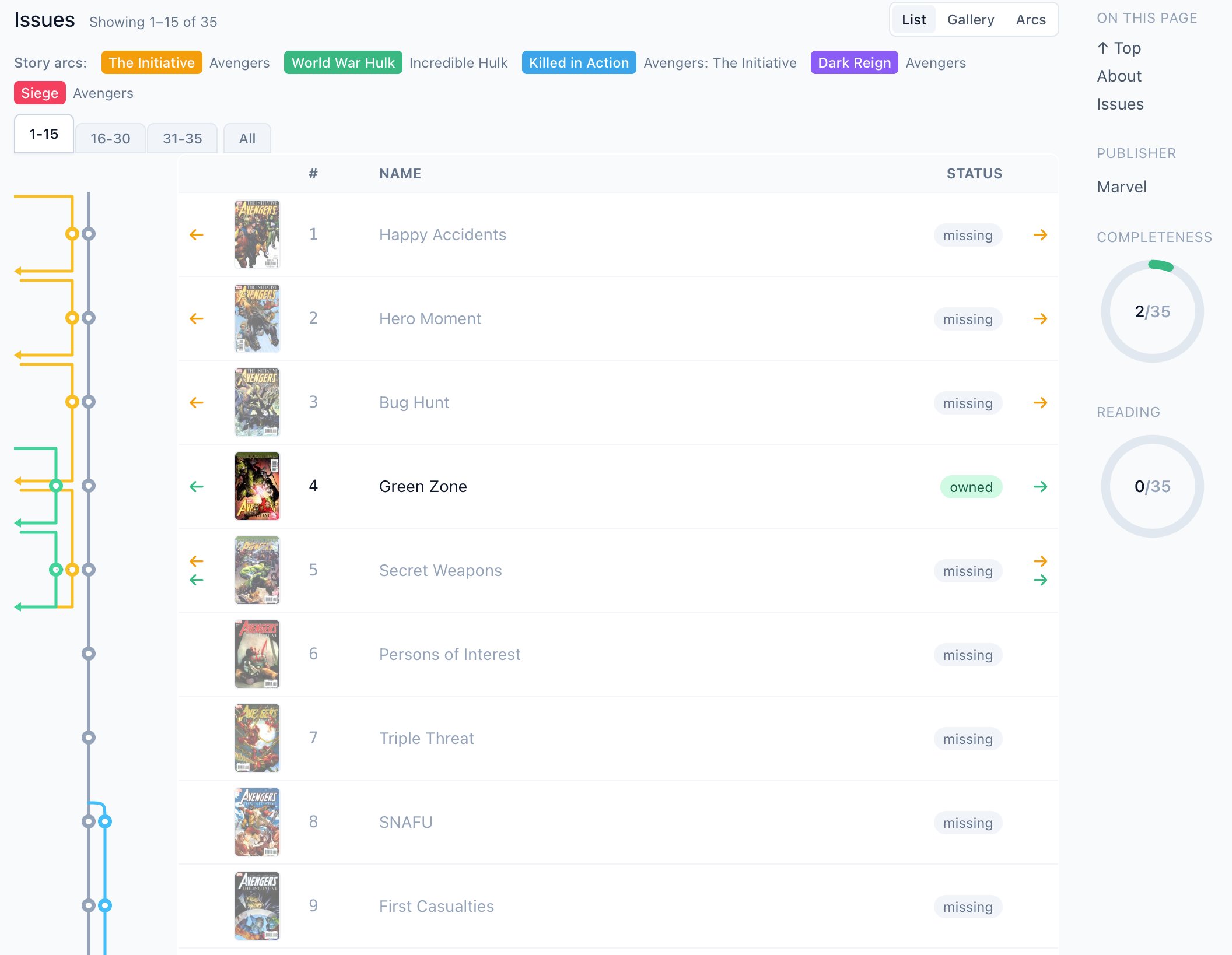Screen dimensions: 1232x955
Task: Click the left arrow in Happy Accidents row
Action: pyautogui.click(x=197, y=235)
